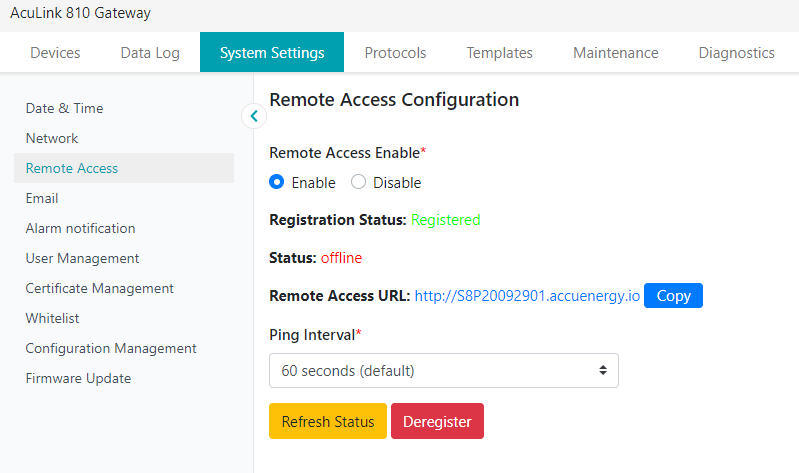Select the Enable radio button
This screenshot has height=473, width=799.
pyautogui.click(x=278, y=183)
